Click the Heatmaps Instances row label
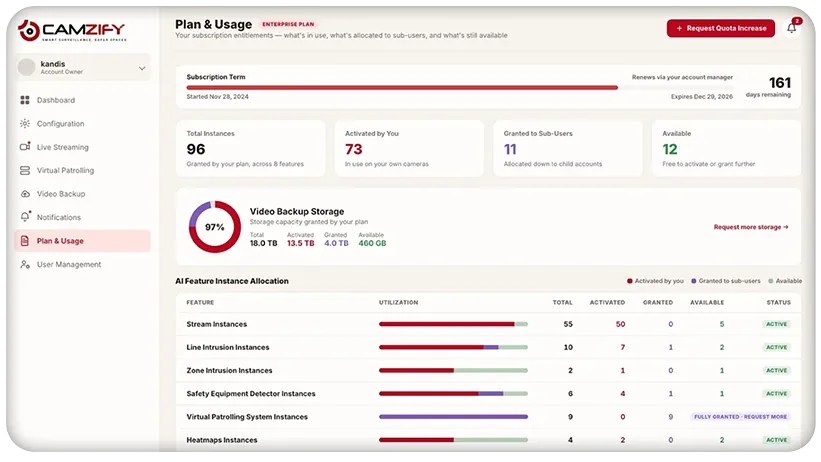The width and height of the screenshot is (821, 462). pyautogui.click(x=222, y=440)
